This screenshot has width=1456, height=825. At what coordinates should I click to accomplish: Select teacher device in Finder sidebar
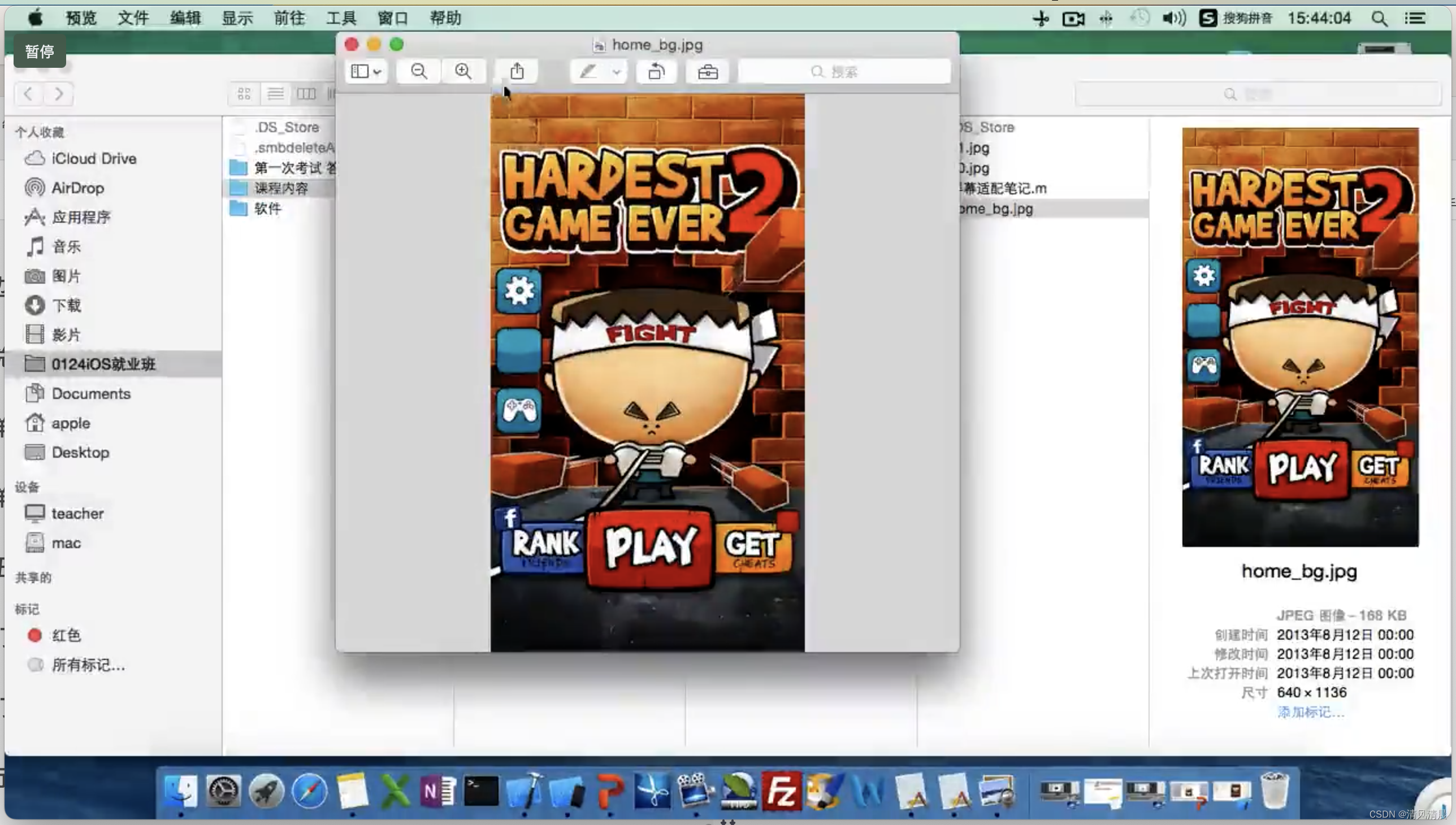[x=77, y=514]
